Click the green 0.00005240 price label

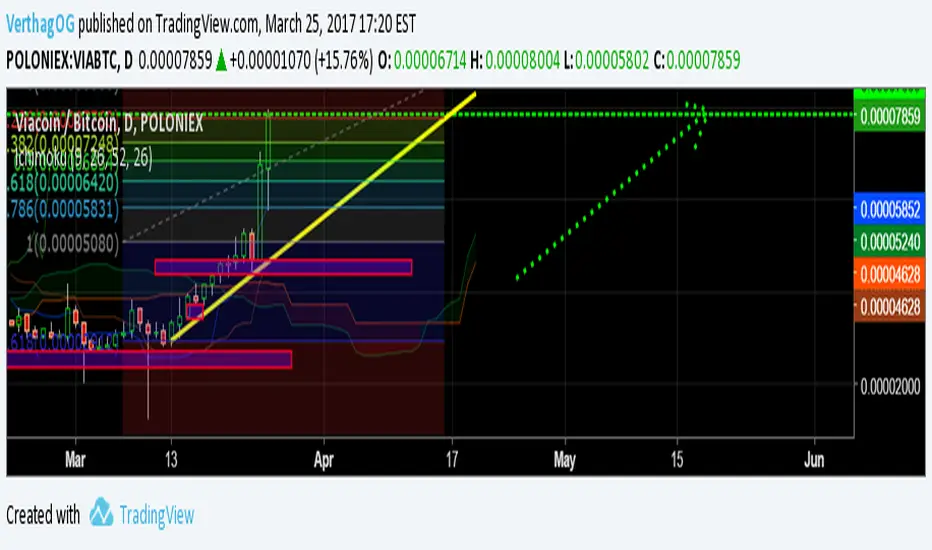click(890, 242)
